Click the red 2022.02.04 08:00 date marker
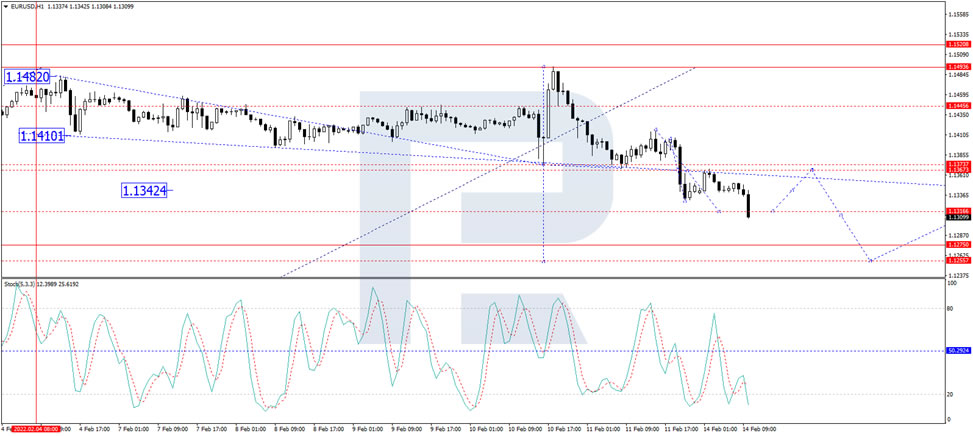This screenshot has width=973, height=436. point(35,429)
